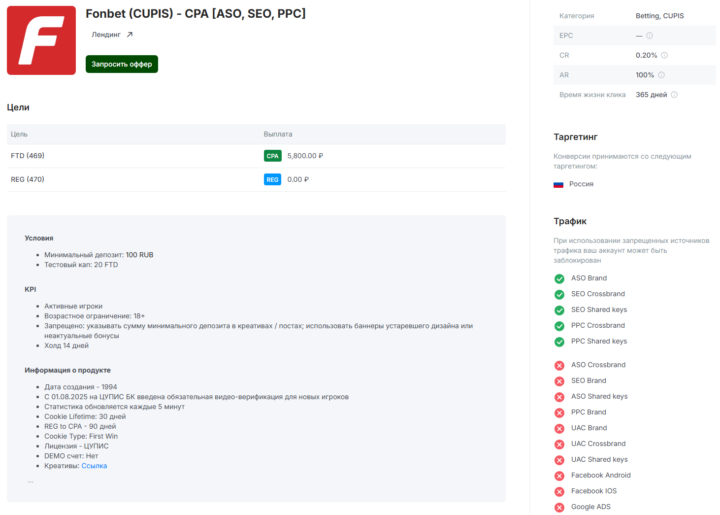Click the red cross icon for ASO Crossbrand
Screen dimensions: 720x515
[x=559, y=365]
